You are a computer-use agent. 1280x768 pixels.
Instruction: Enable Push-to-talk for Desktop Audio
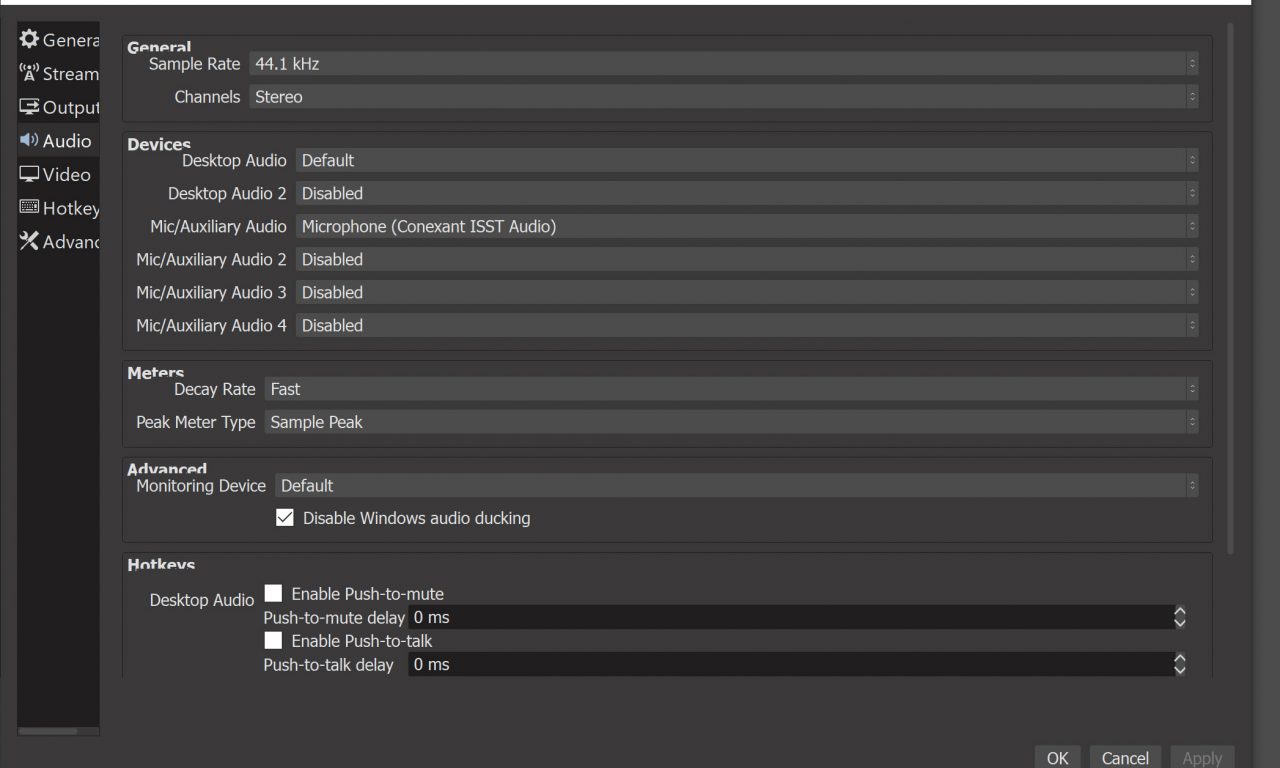(273, 640)
